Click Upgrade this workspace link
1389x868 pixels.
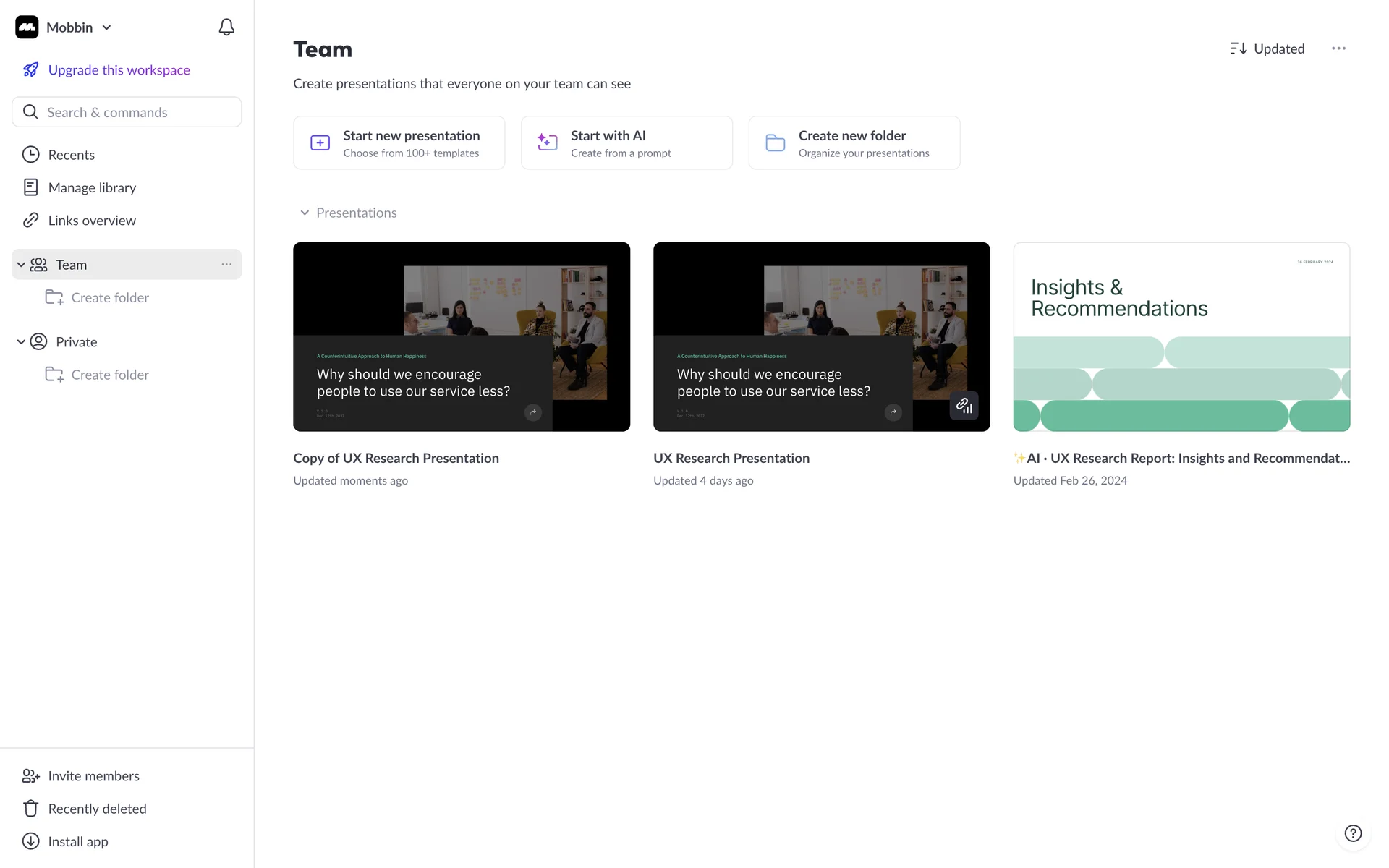(119, 70)
